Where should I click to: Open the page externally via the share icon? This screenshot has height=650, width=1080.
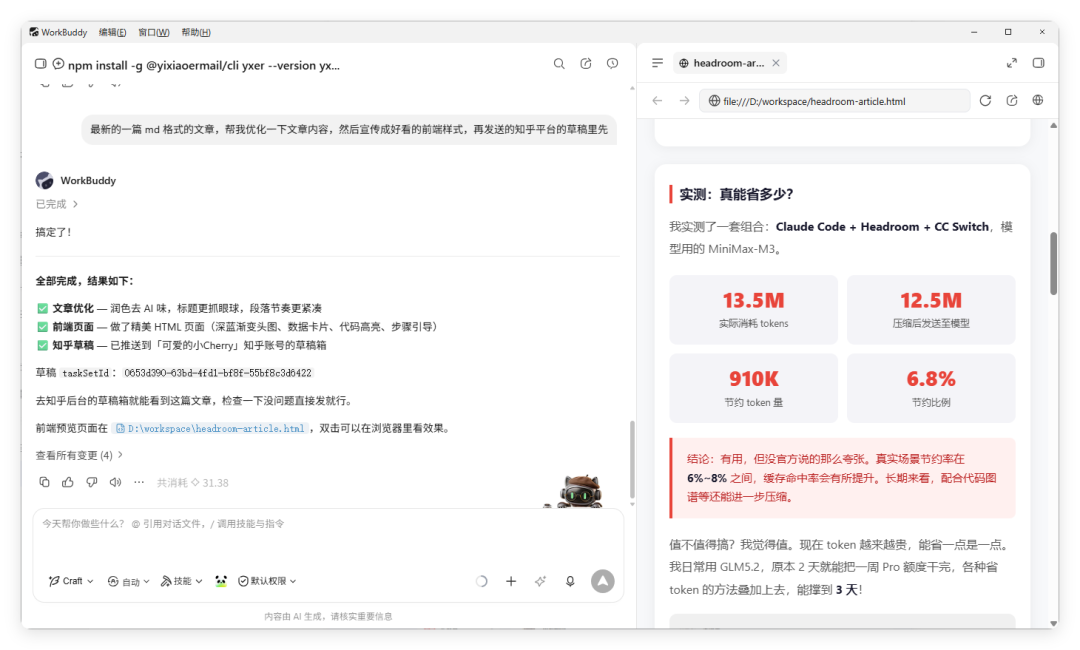1012,101
